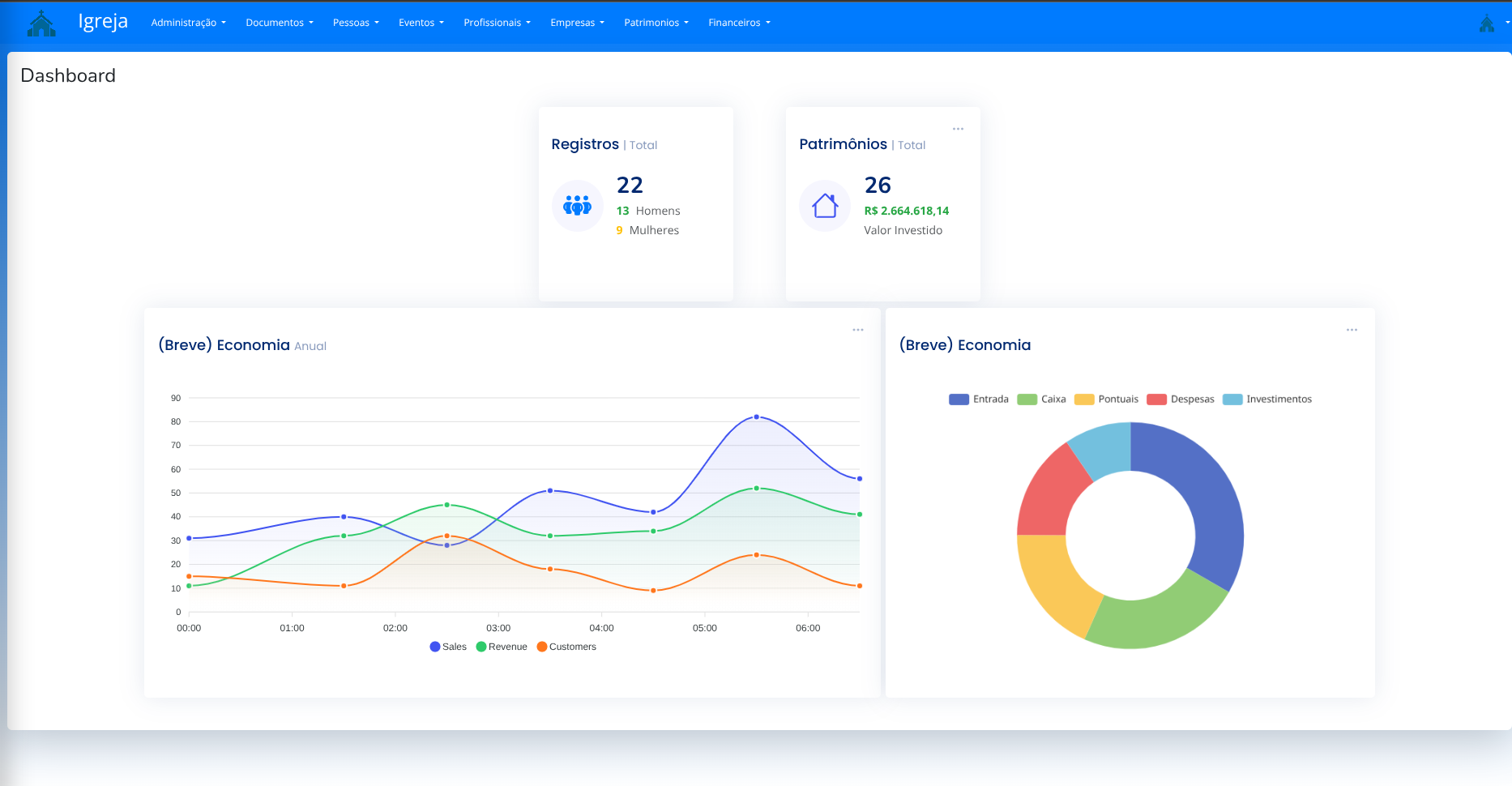
Task: Click the Sales legend dot below the line chart
Action: coord(434,647)
